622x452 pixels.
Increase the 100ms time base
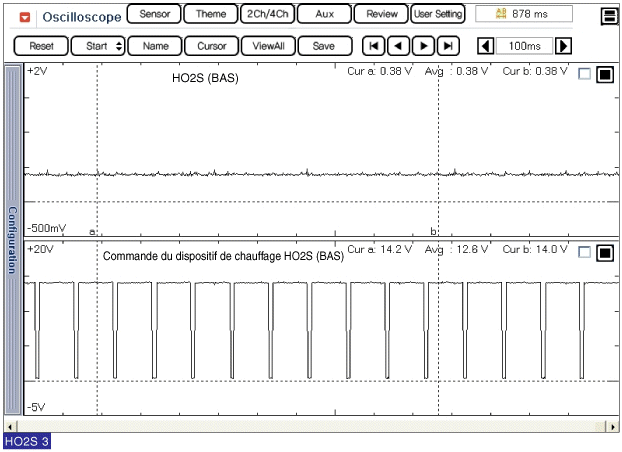pyautogui.click(x=563, y=46)
